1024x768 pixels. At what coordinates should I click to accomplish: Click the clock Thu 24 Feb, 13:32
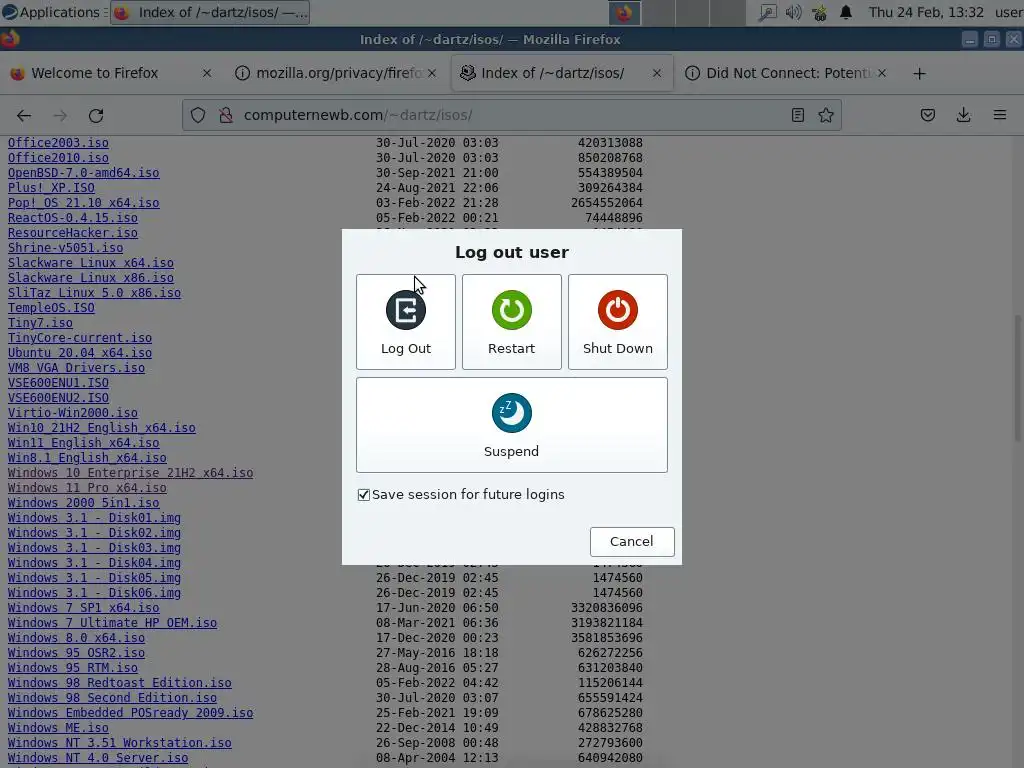point(925,12)
